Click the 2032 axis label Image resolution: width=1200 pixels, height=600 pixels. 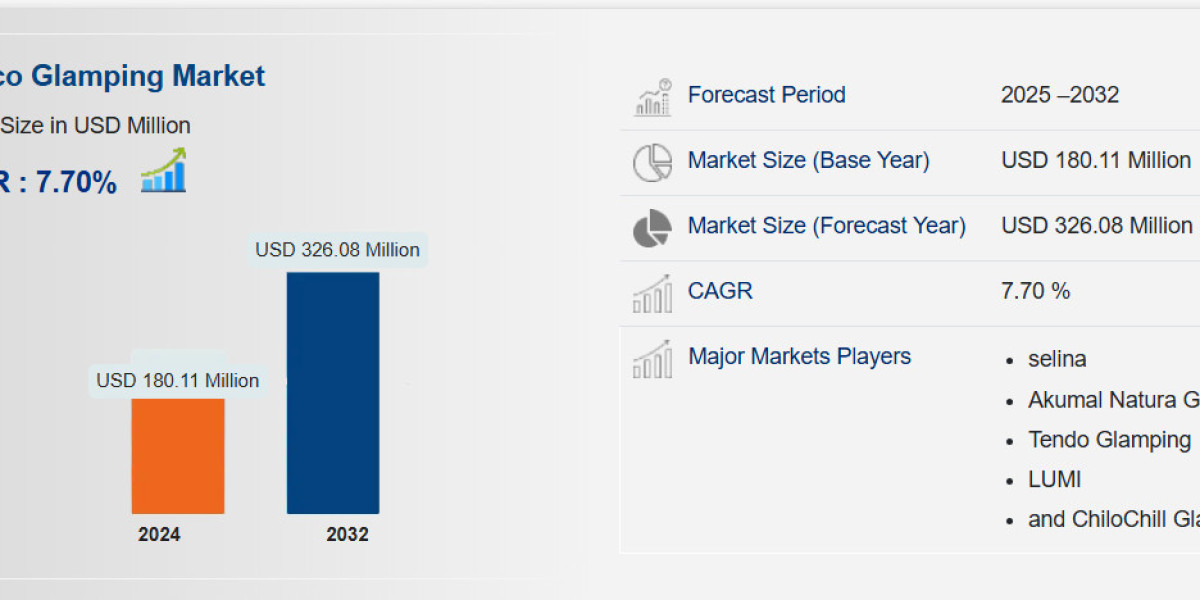click(347, 535)
